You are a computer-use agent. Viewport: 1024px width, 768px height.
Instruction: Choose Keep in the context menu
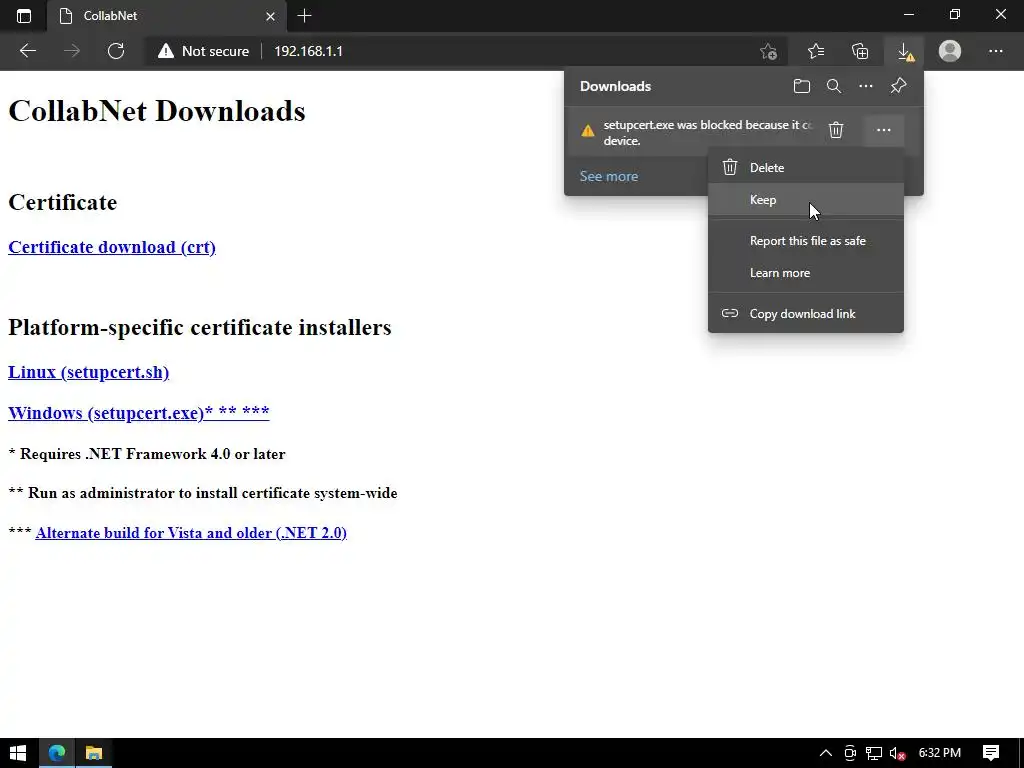[806, 200]
